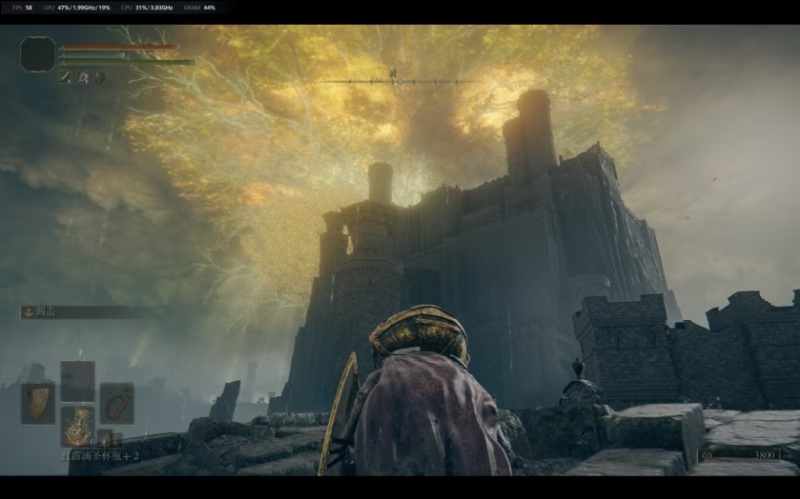Click the DRAM 44% readout
The width and height of the screenshot is (800, 499).
[199, 8]
